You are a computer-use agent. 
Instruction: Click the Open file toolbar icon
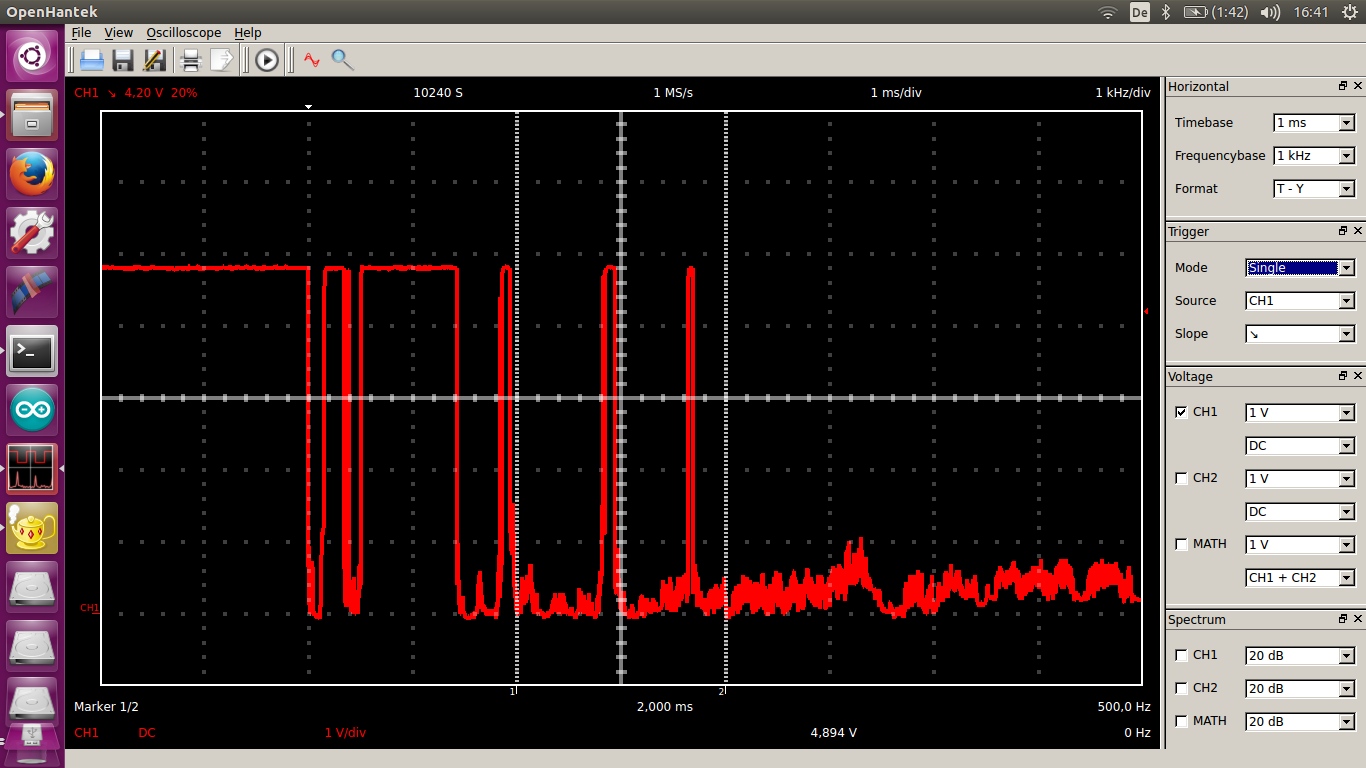[x=92, y=60]
